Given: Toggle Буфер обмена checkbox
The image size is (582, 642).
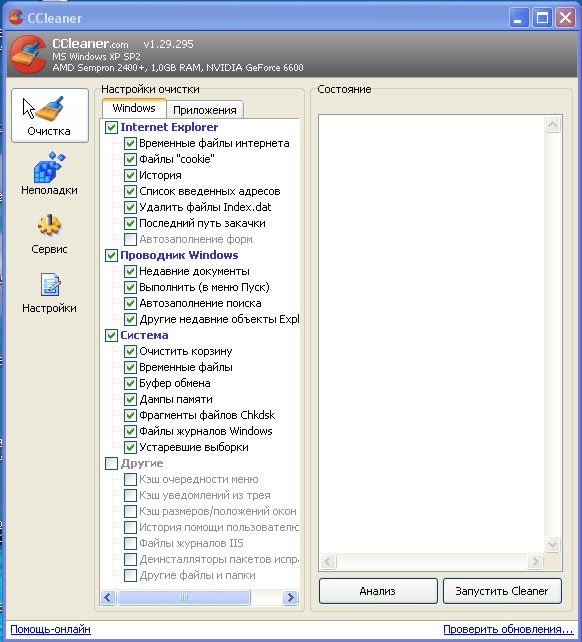Looking at the screenshot, I should point(130,383).
